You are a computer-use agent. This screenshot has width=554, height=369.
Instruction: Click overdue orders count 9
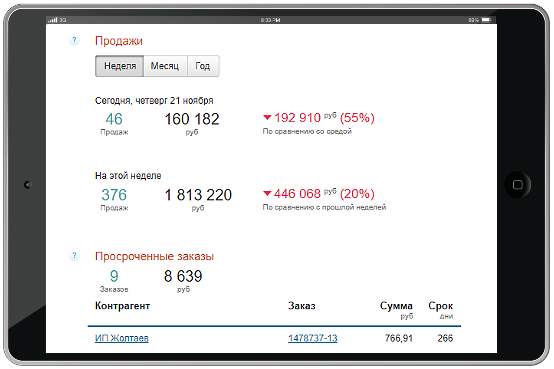114,276
